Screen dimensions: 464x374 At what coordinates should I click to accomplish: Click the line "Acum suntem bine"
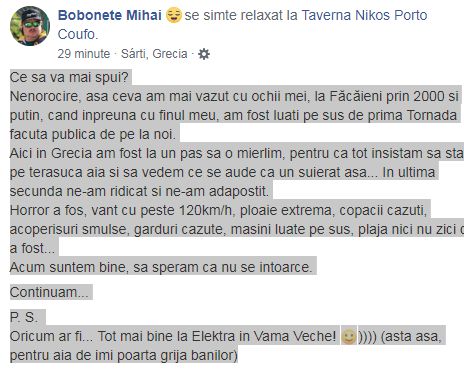[x=161, y=267]
